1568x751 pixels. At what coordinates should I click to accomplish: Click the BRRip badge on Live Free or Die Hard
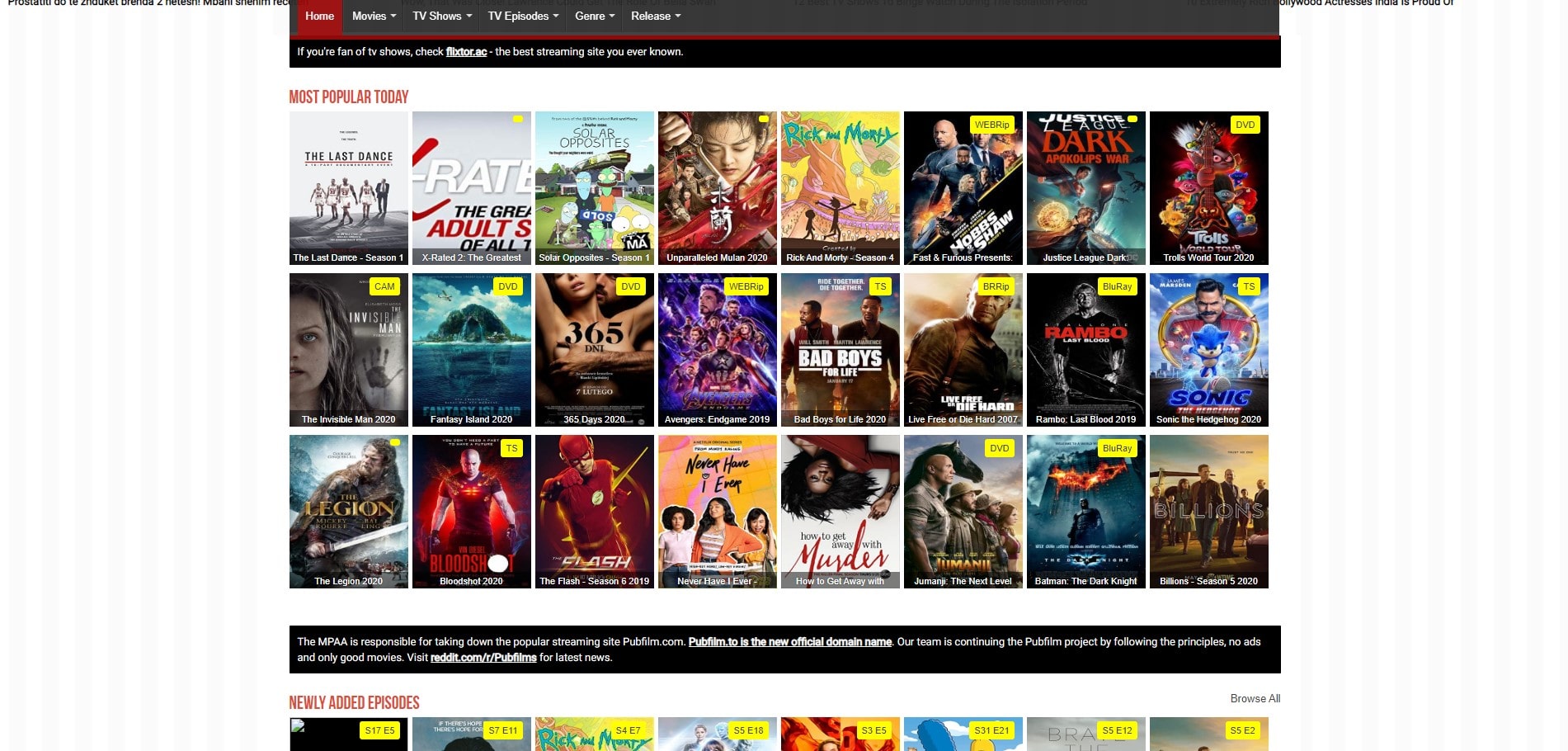tap(996, 286)
